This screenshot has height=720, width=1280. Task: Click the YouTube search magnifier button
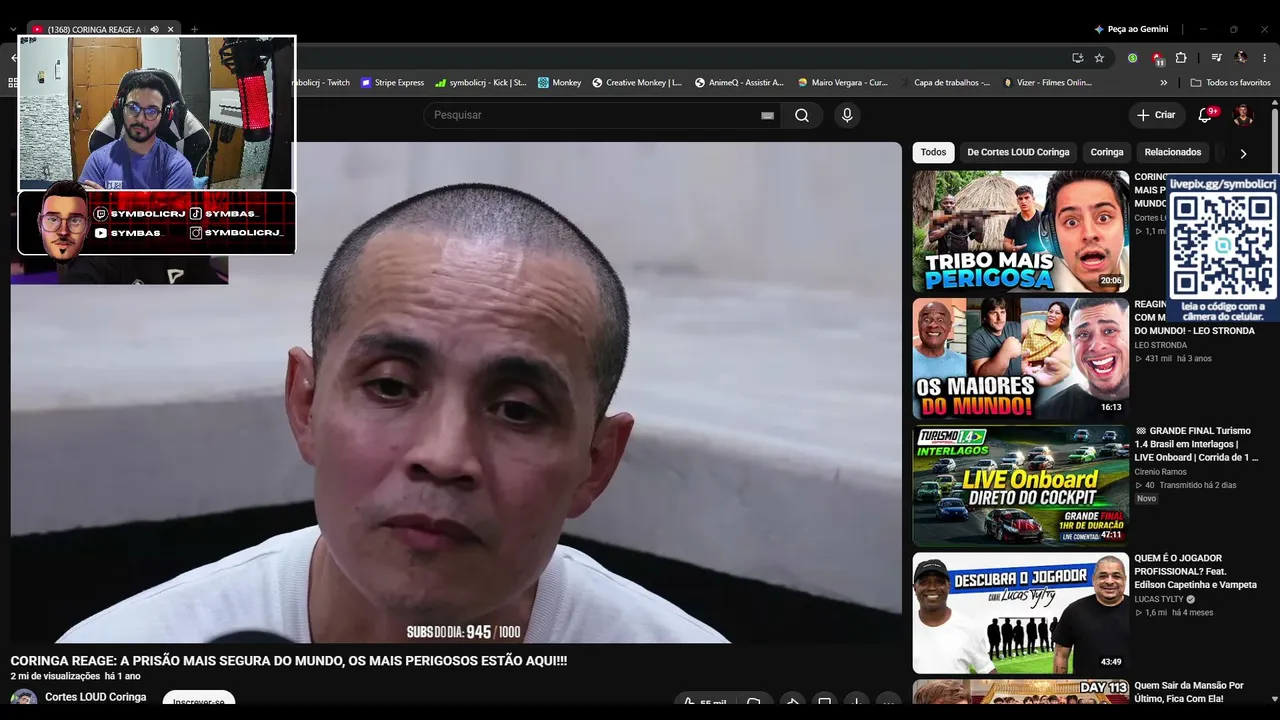pos(802,115)
